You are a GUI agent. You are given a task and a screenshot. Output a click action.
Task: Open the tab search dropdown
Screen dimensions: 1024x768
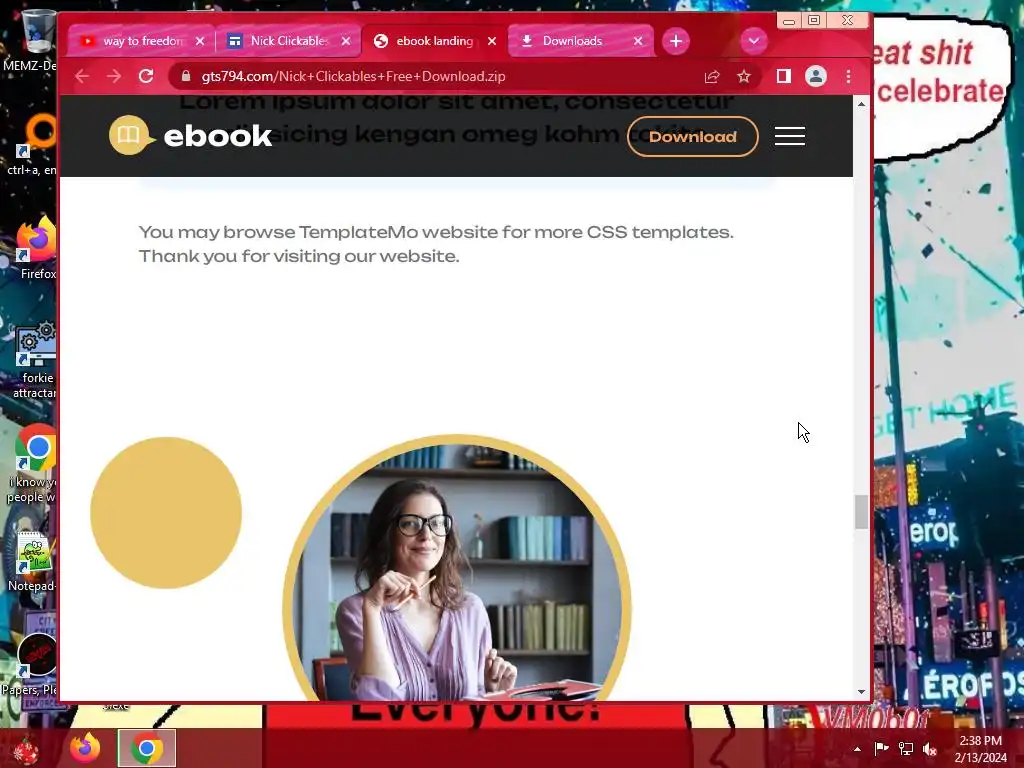pyautogui.click(x=754, y=41)
